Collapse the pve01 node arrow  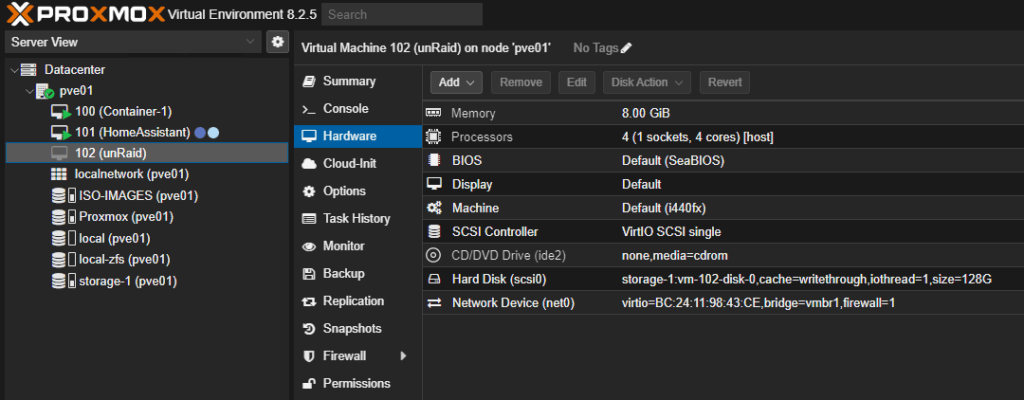click(x=29, y=91)
